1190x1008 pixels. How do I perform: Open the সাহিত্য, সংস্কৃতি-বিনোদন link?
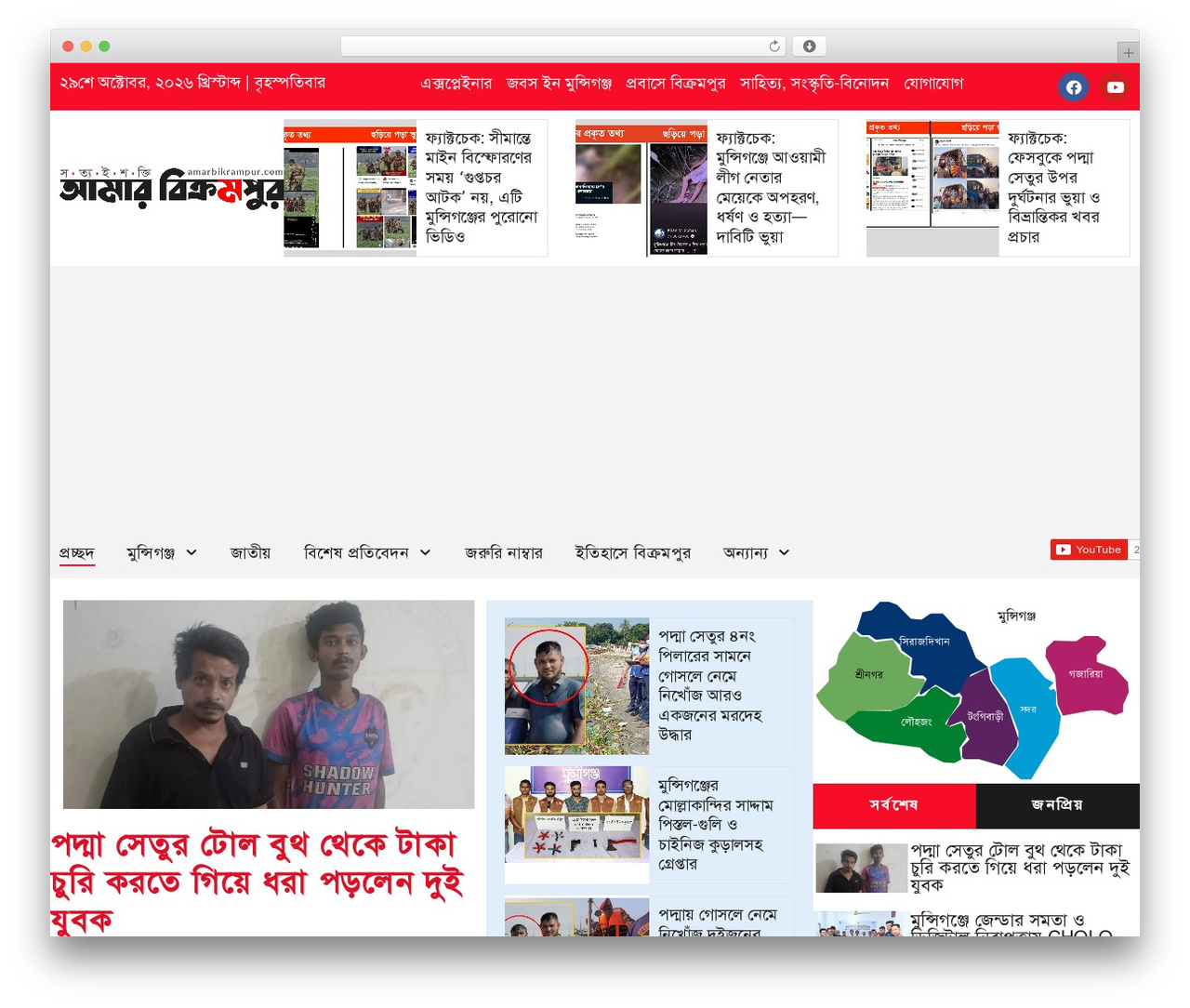tap(814, 83)
